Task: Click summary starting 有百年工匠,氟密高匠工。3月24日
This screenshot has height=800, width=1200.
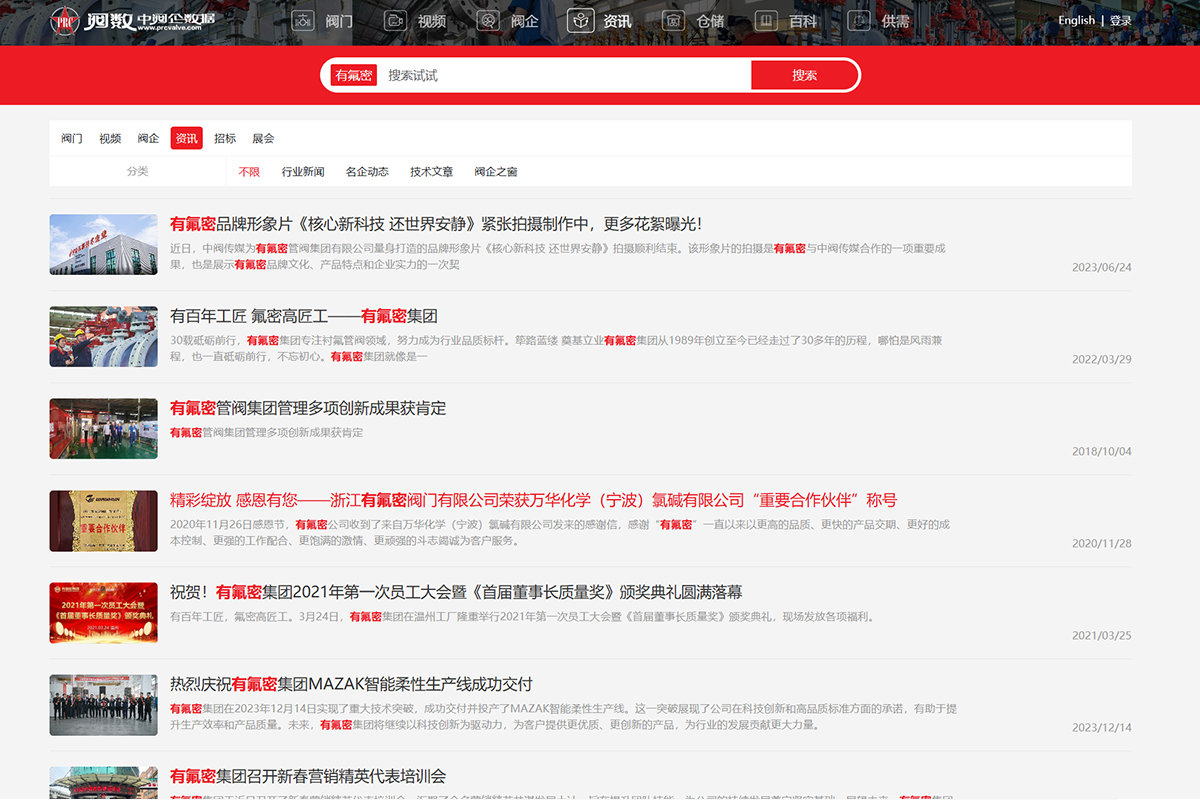Action: tap(522, 617)
